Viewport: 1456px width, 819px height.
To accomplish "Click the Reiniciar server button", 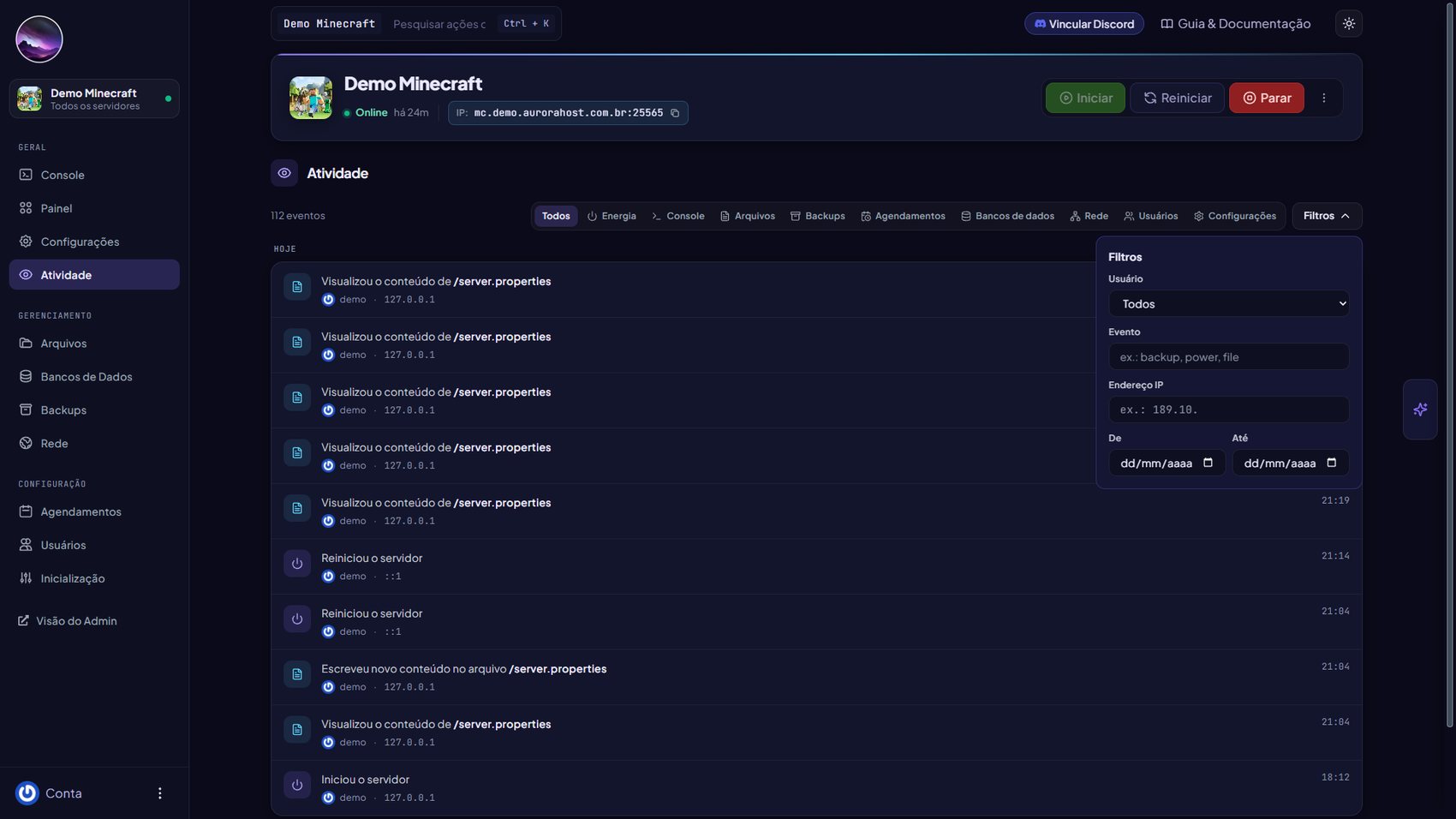I will [x=1177, y=98].
